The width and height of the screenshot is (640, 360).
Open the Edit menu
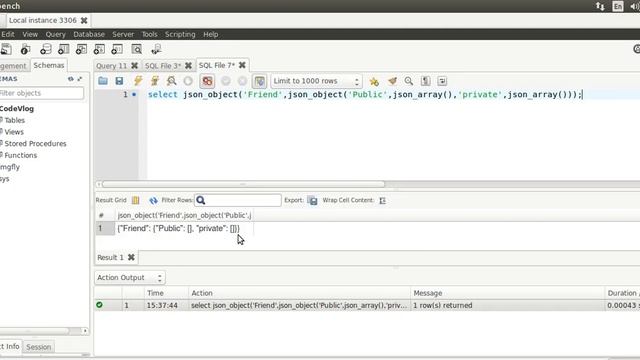pos(8,34)
